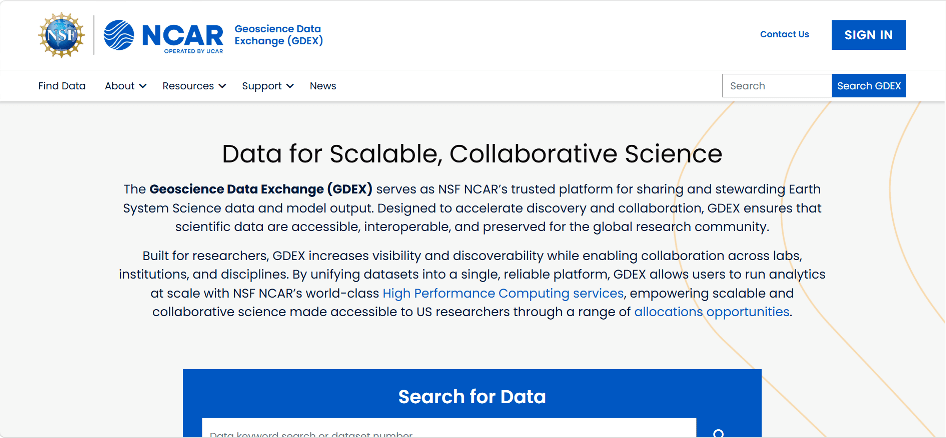Open the Geoscience Data Exchange (GDEX) header link
This screenshot has width=946, height=438.
pyautogui.click(x=278, y=35)
